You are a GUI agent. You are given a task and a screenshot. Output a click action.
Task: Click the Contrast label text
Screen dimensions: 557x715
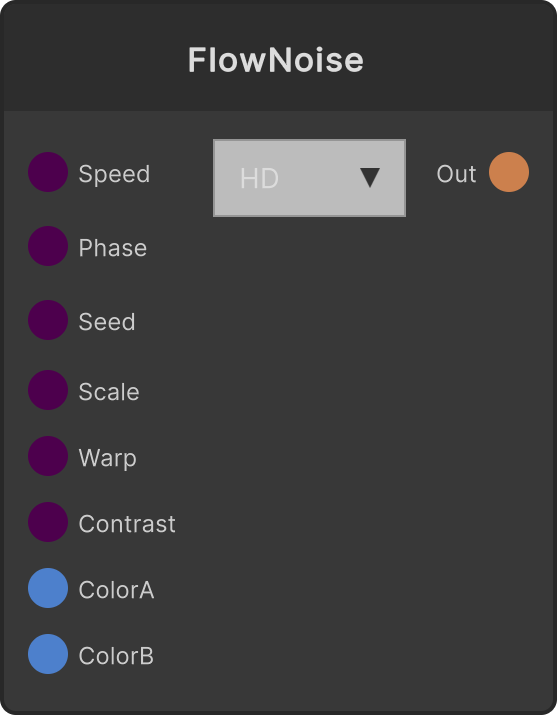point(127,523)
